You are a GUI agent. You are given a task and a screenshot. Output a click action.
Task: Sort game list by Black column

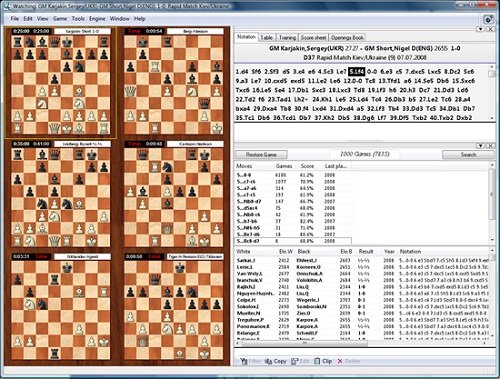click(x=304, y=251)
